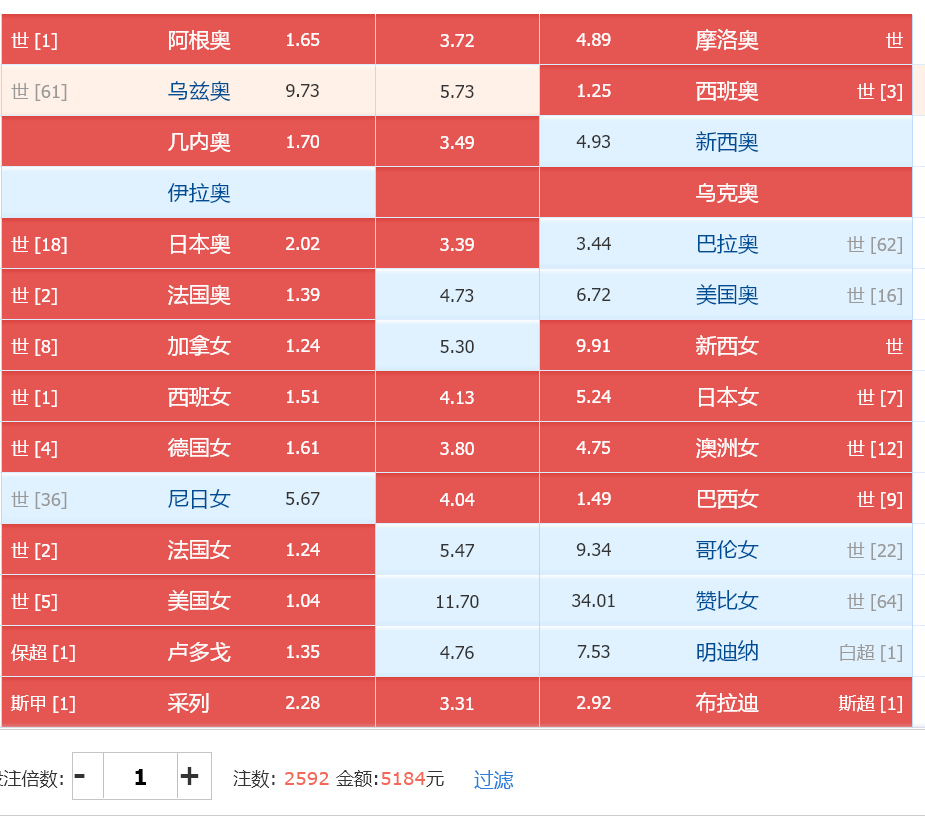
Task: Toggle 采列 home win odds 2.28
Action: click(188, 702)
